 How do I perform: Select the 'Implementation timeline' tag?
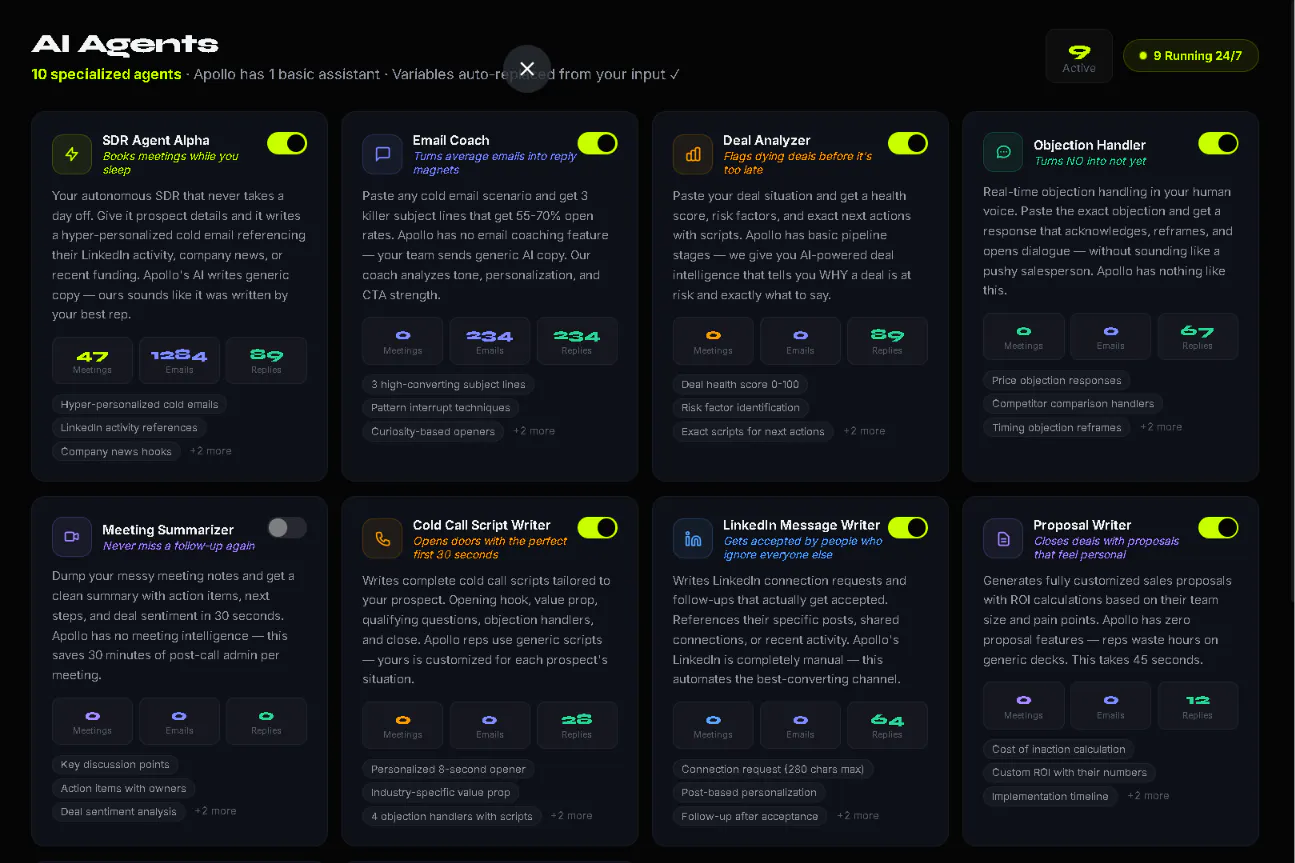tap(1050, 796)
